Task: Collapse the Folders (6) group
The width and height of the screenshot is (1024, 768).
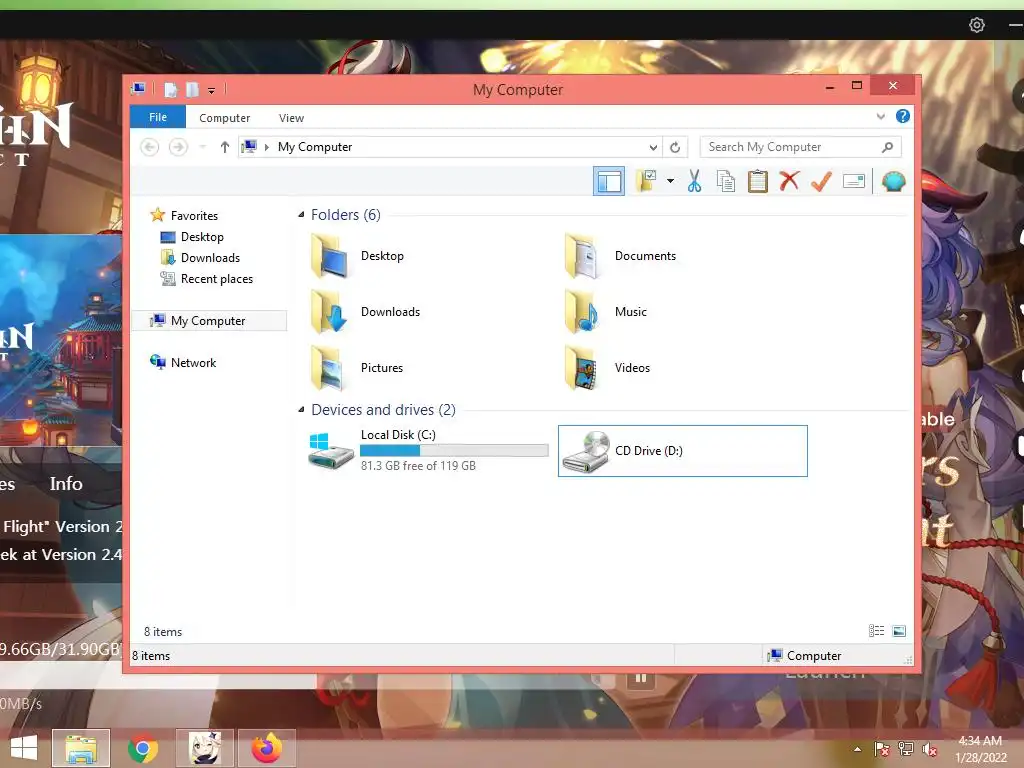Action: coord(301,215)
